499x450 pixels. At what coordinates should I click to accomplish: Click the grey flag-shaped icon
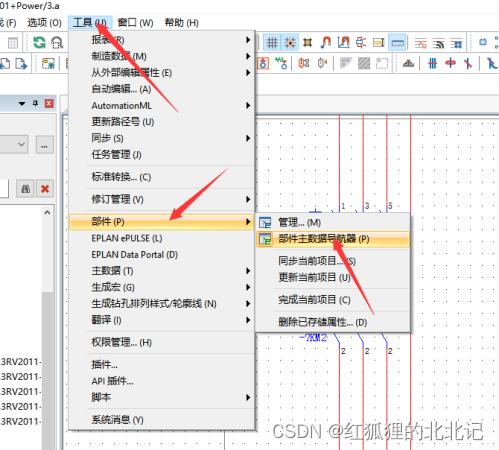[346, 63]
